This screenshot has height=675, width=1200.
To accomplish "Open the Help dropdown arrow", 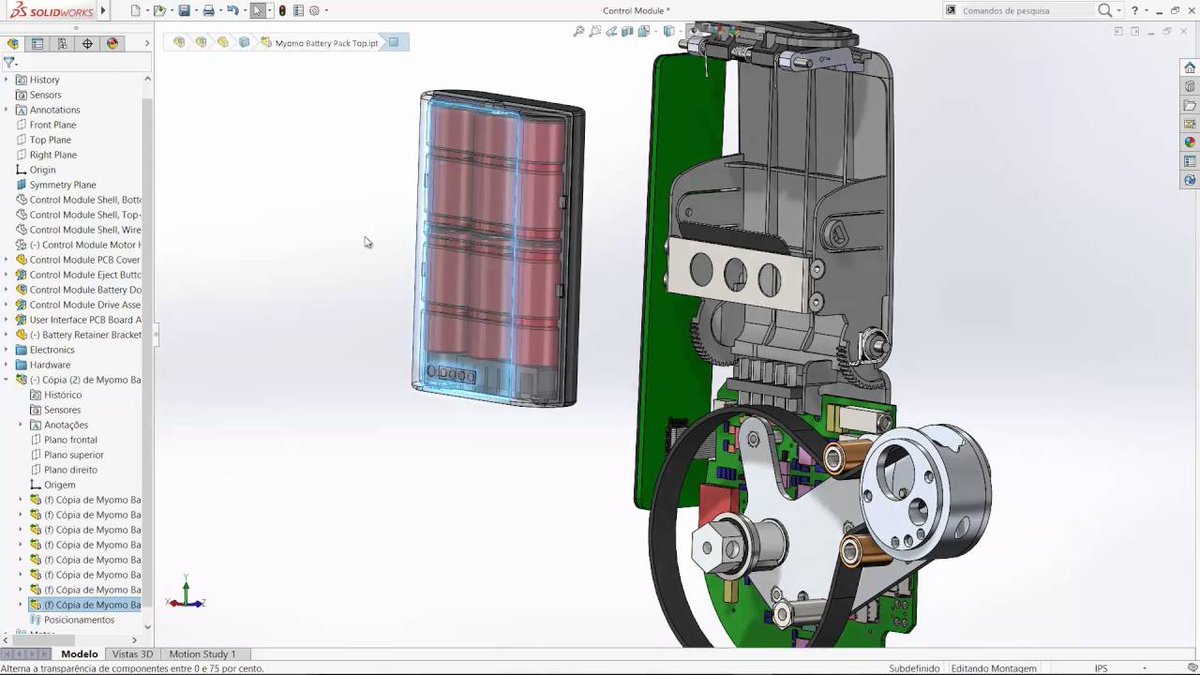I will pyautogui.click(x=1146, y=10).
